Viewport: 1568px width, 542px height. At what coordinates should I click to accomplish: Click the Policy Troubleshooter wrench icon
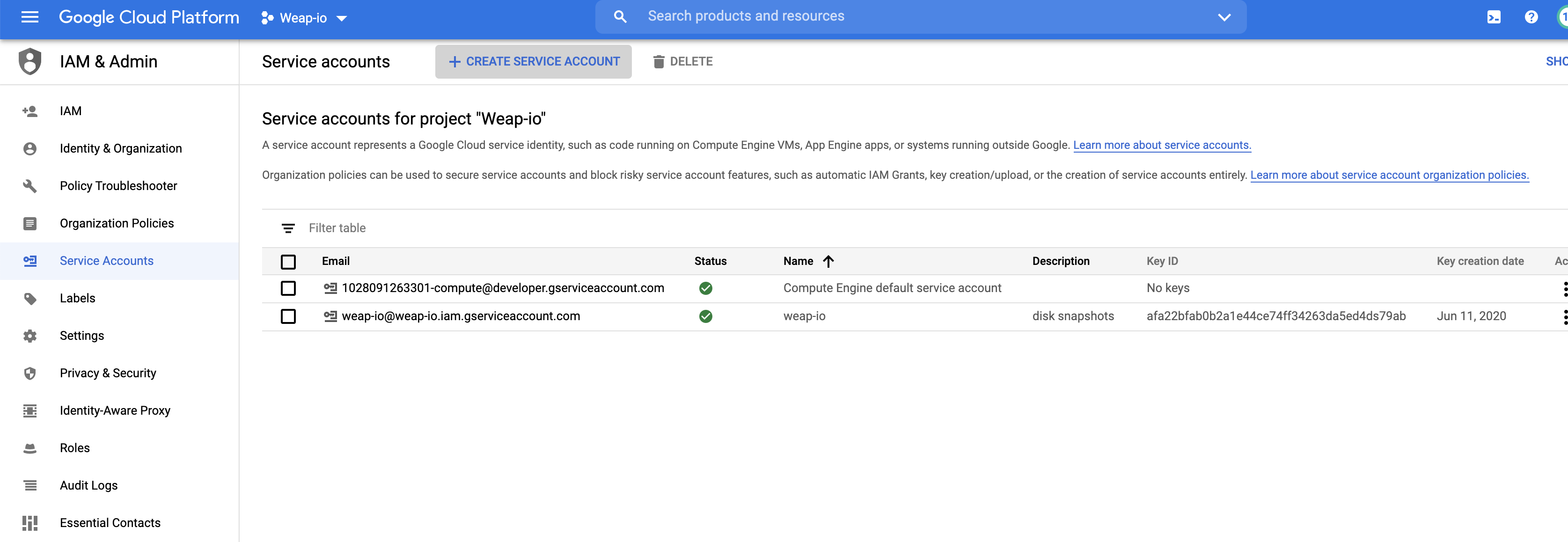pyautogui.click(x=30, y=186)
